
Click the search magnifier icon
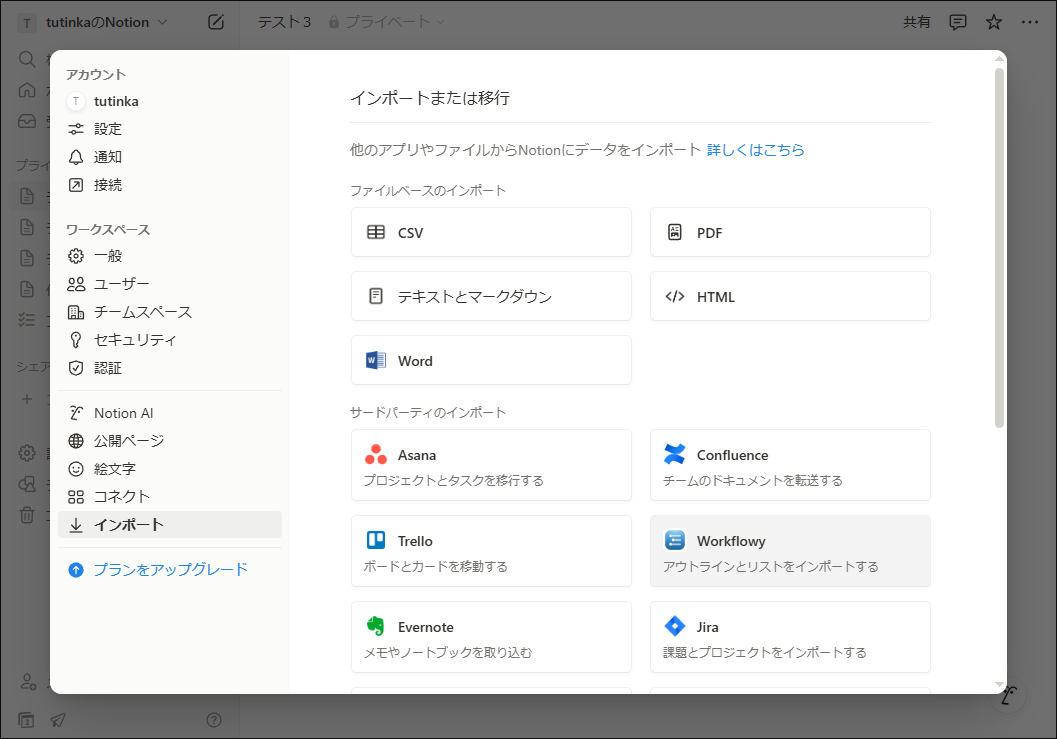point(27,59)
